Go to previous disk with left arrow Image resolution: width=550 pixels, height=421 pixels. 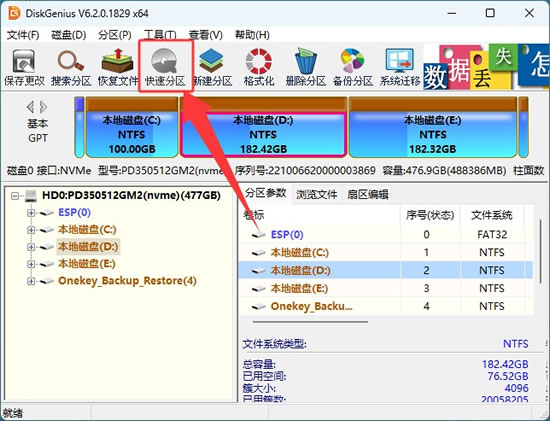tap(31, 107)
